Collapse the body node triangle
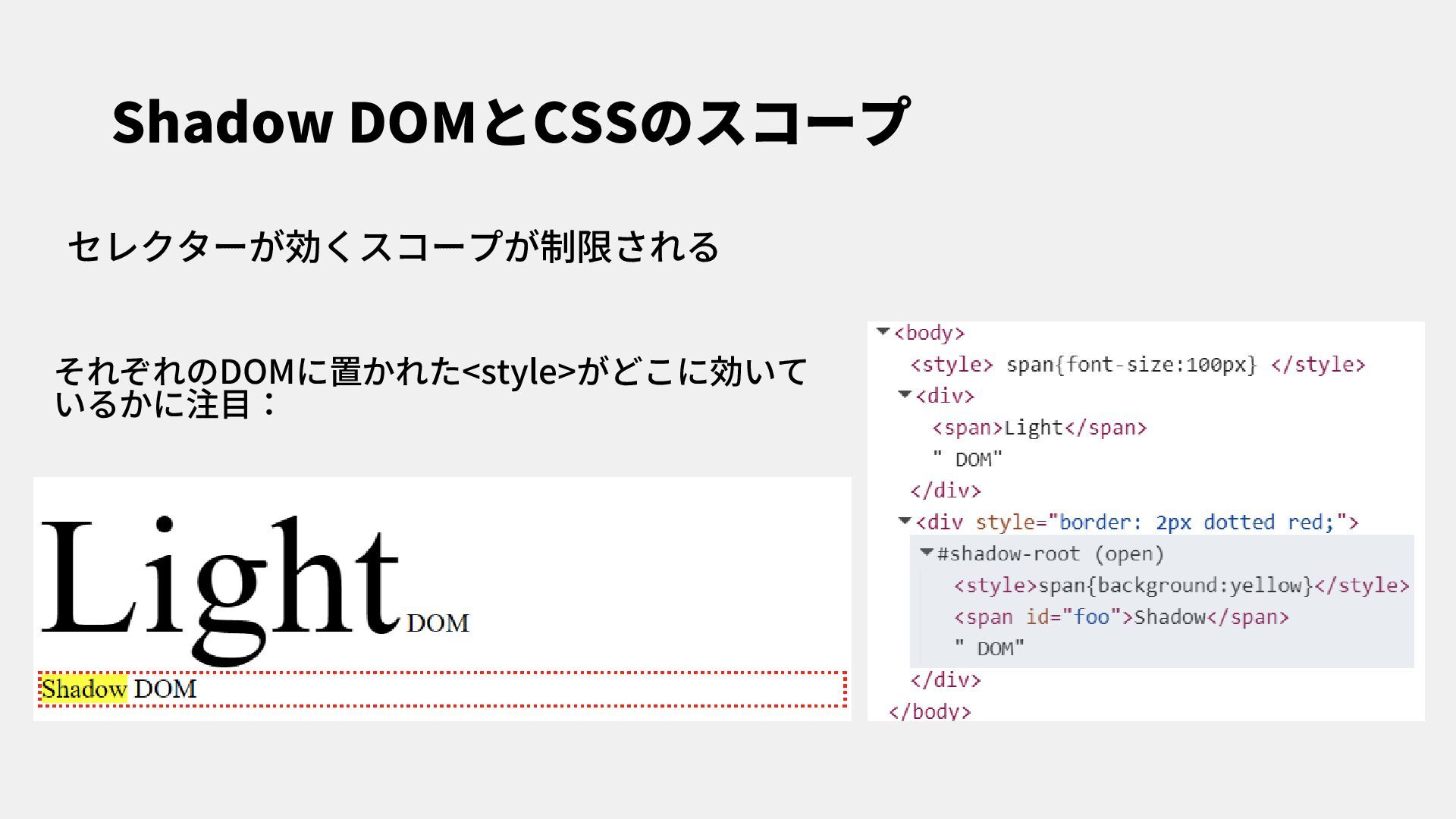Image resolution: width=1456 pixels, height=819 pixels. click(883, 331)
